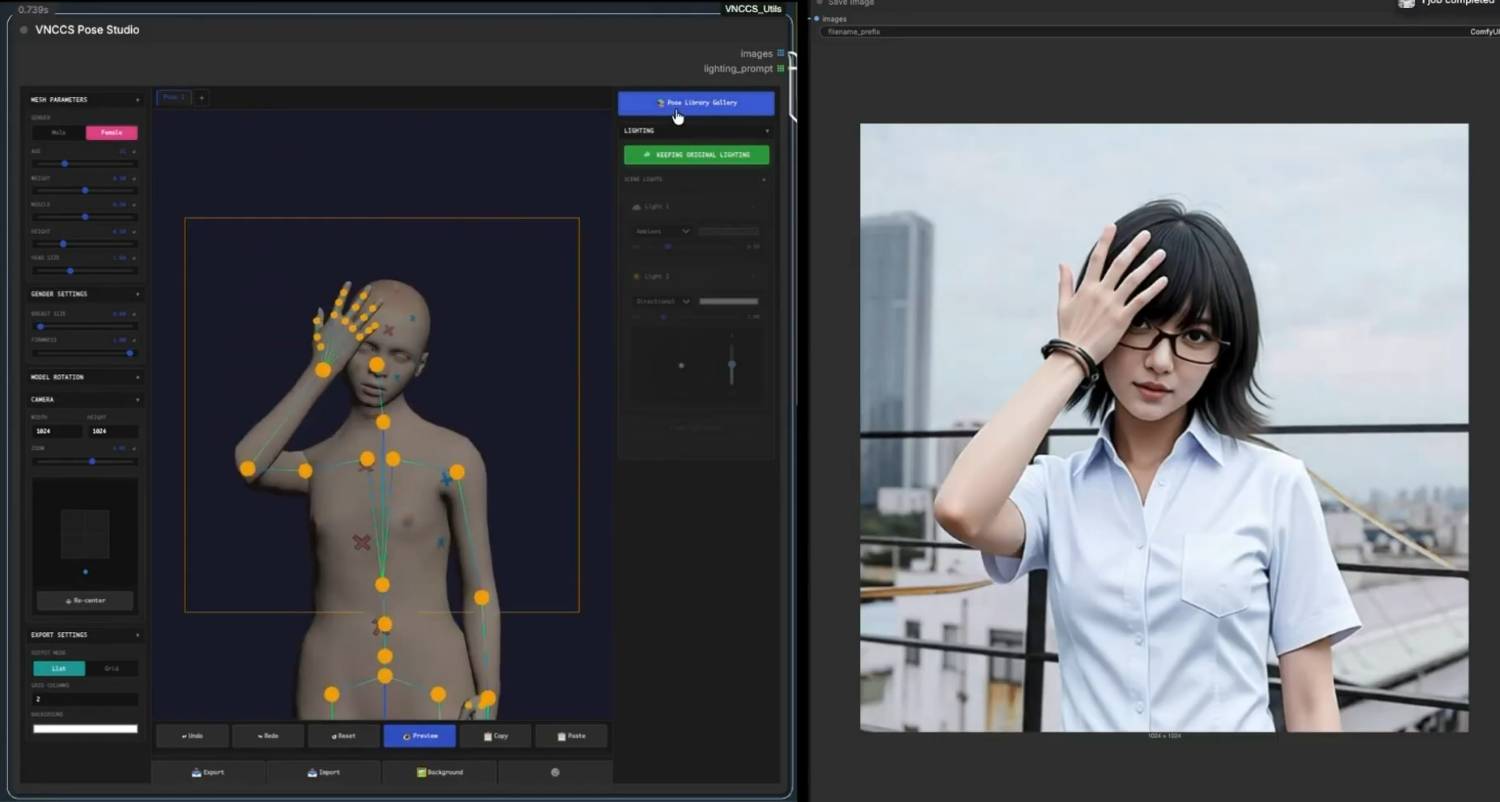Click the Export button
Image resolution: width=1500 pixels, height=802 pixels.
pyautogui.click(x=208, y=772)
